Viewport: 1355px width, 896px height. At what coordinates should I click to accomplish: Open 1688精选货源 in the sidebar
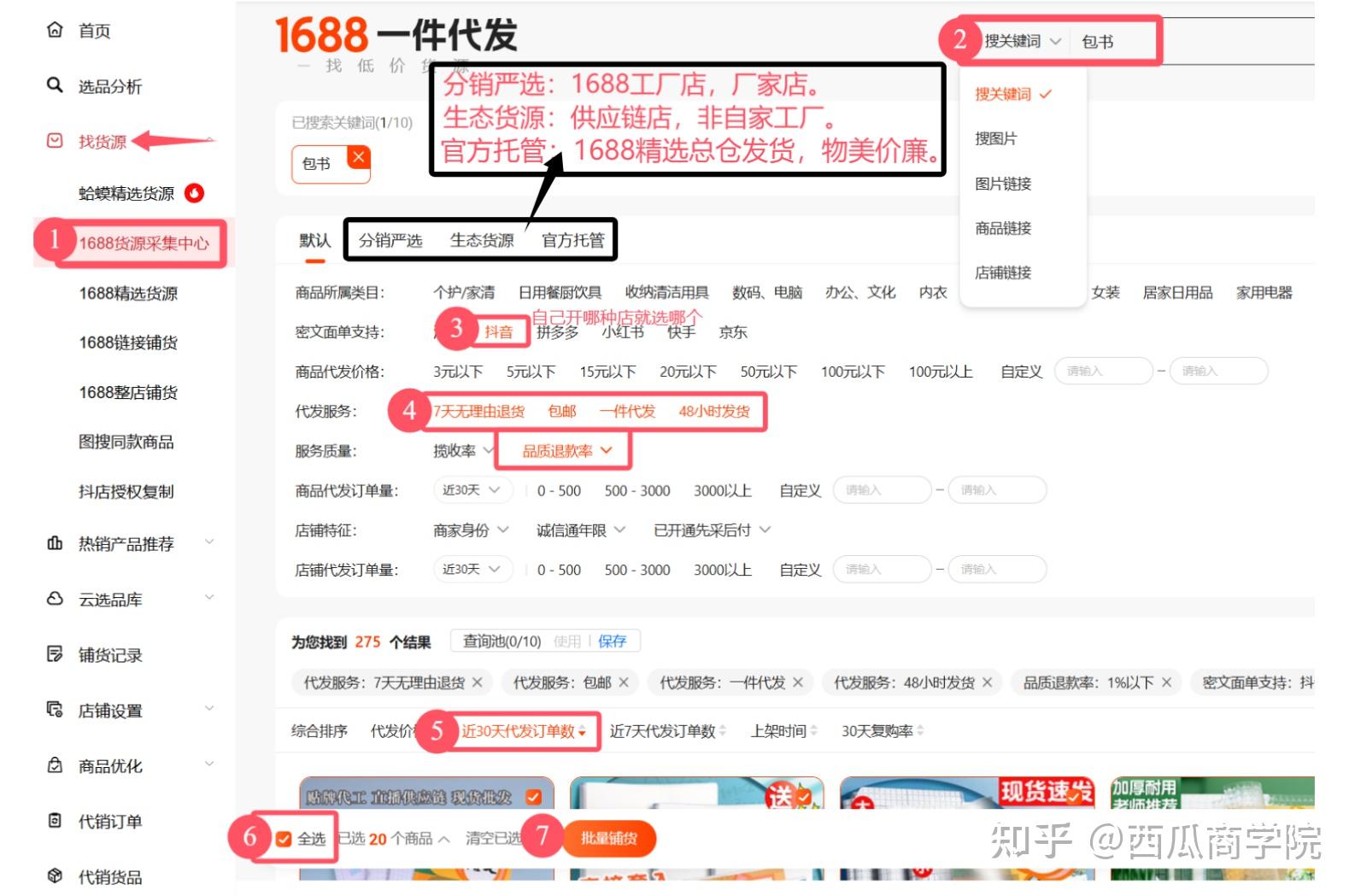coord(128,293)
